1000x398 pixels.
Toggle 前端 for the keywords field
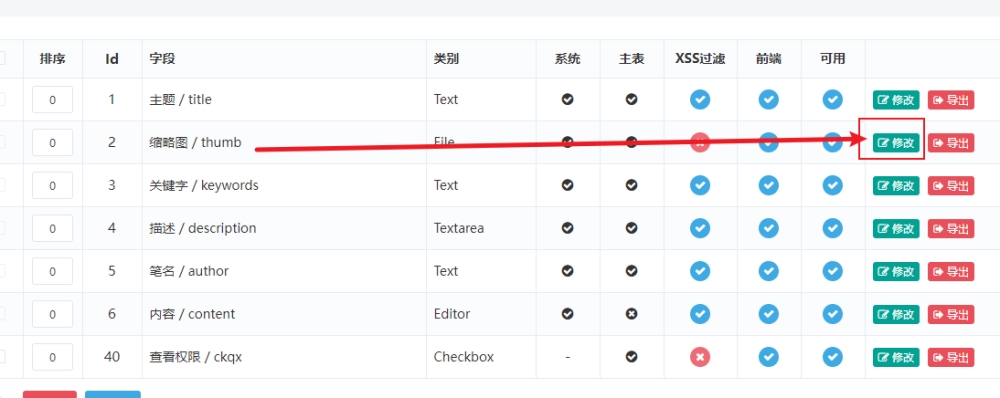point(768,185)
